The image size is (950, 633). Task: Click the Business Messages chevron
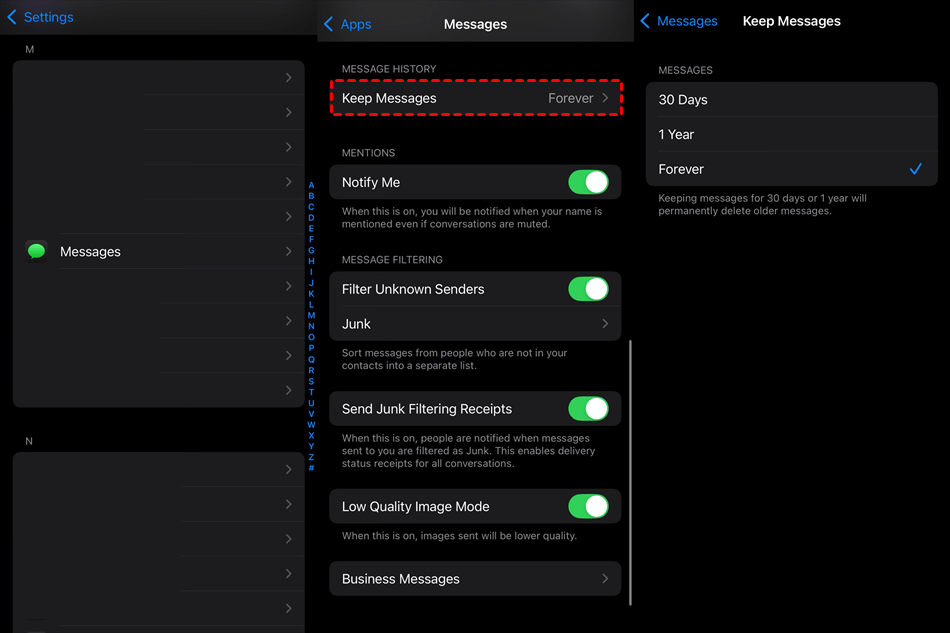pyautogui.click(x=605, y=579)
